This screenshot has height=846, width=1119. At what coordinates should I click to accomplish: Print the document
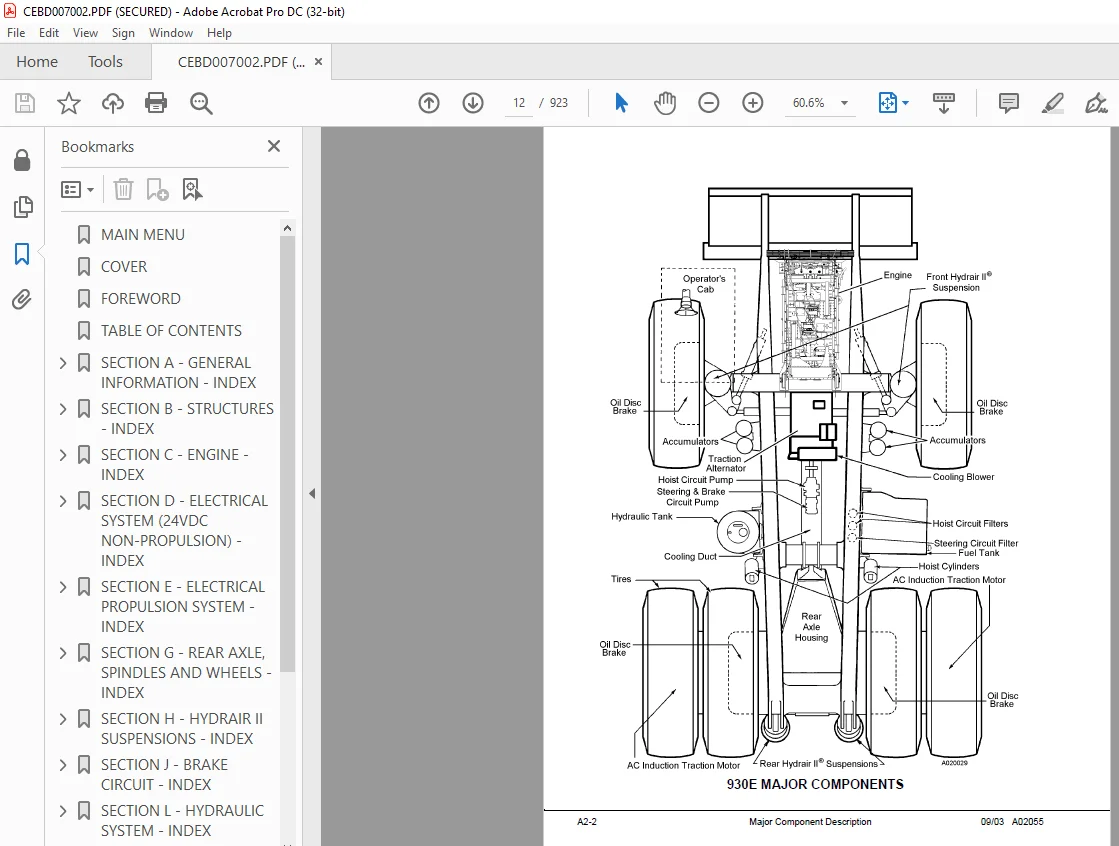156,104
